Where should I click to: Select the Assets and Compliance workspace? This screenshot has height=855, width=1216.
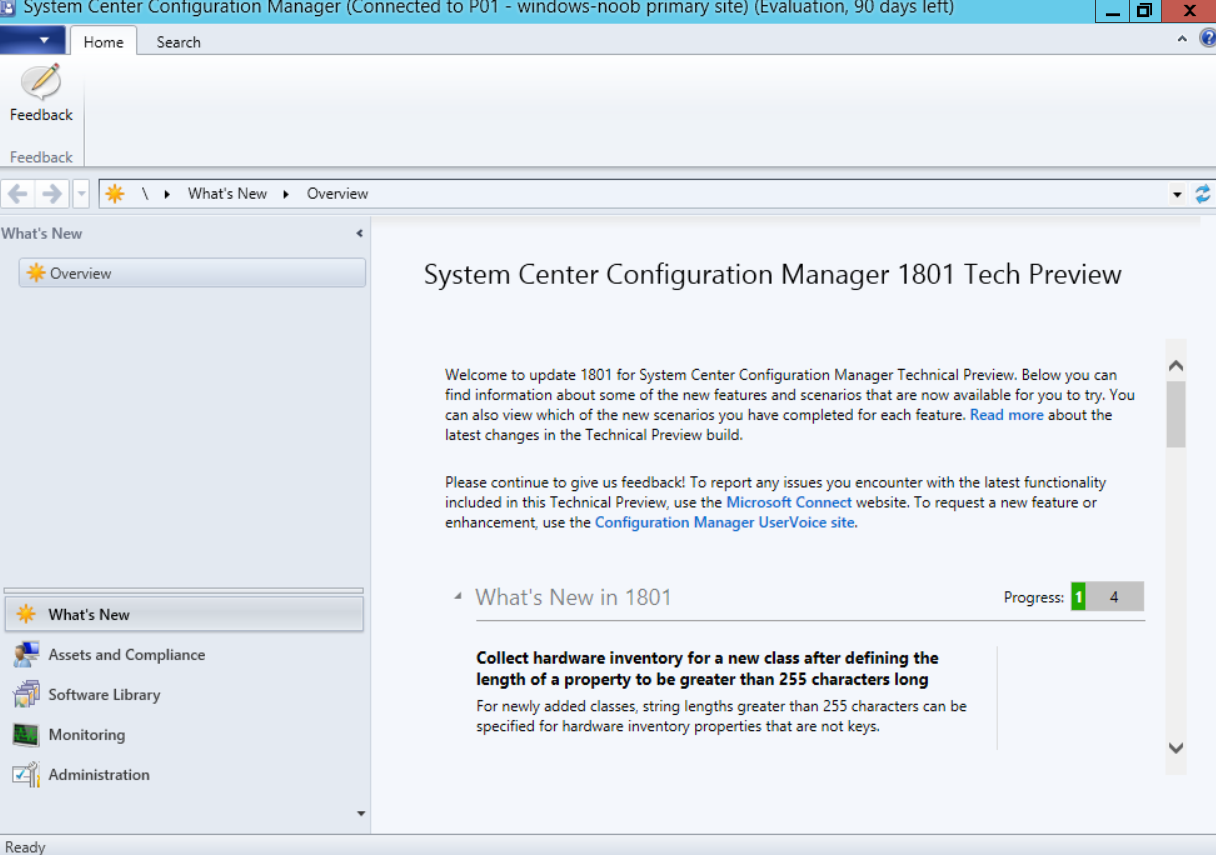126,654
